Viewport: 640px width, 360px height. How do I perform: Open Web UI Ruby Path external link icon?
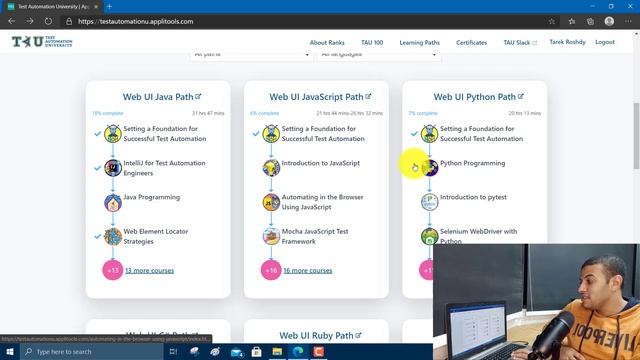358,335
